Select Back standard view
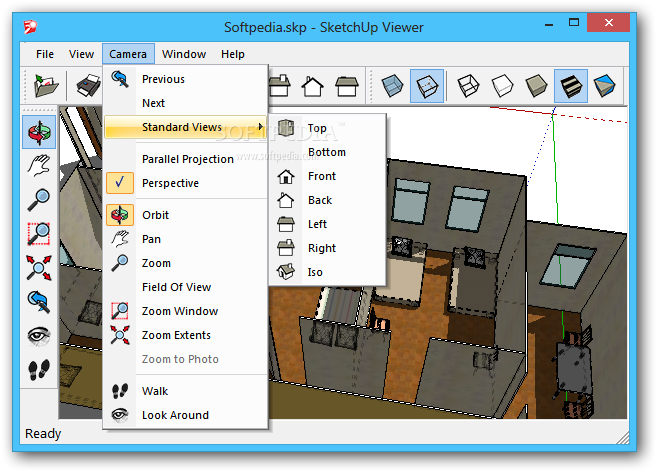 click(x=327, y=200)
